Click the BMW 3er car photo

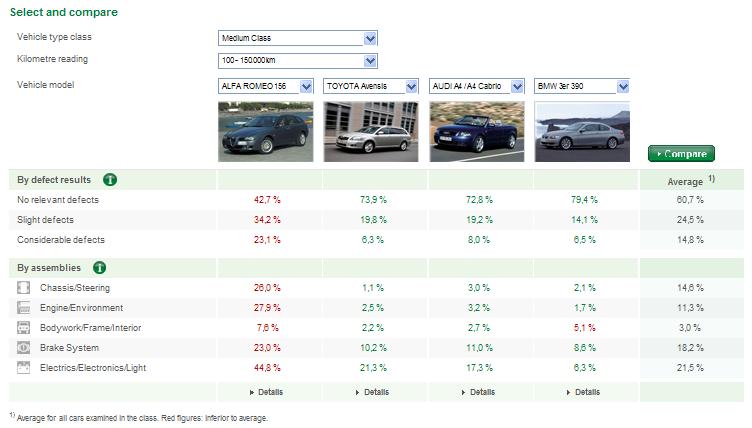582,131
